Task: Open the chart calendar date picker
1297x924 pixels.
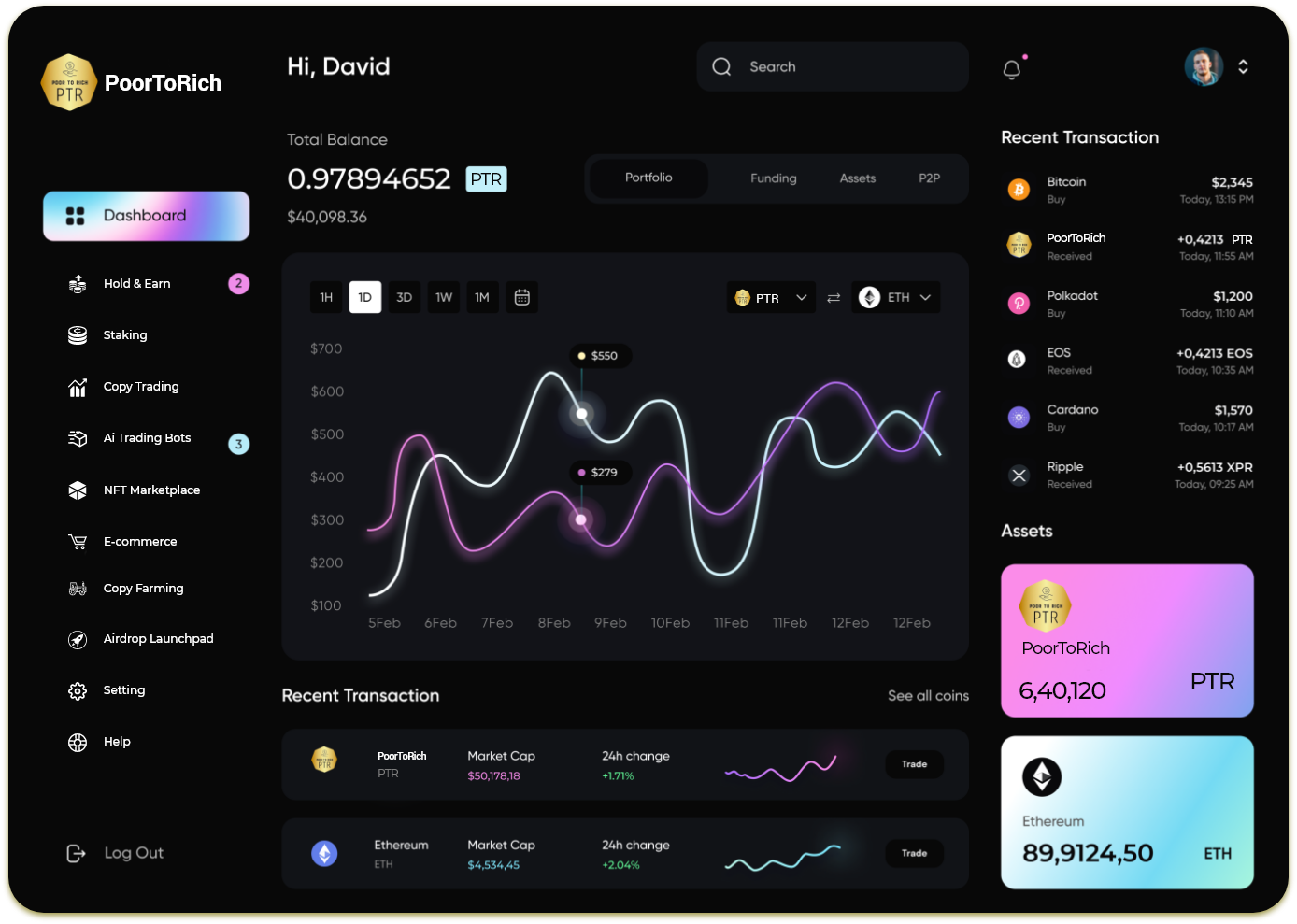Action: click(522, 297)
